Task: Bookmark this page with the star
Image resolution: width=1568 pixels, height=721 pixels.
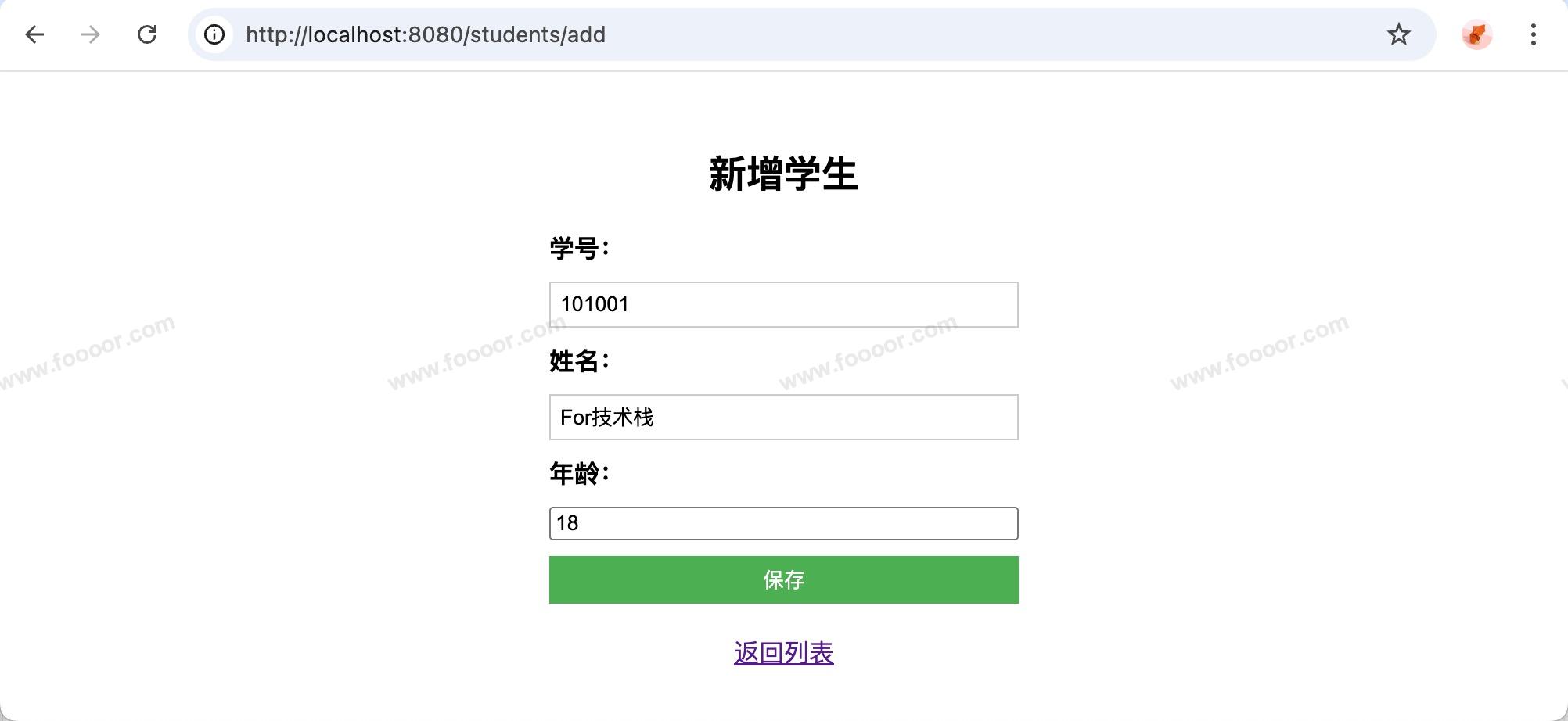Action: [x=1398, y=34]
